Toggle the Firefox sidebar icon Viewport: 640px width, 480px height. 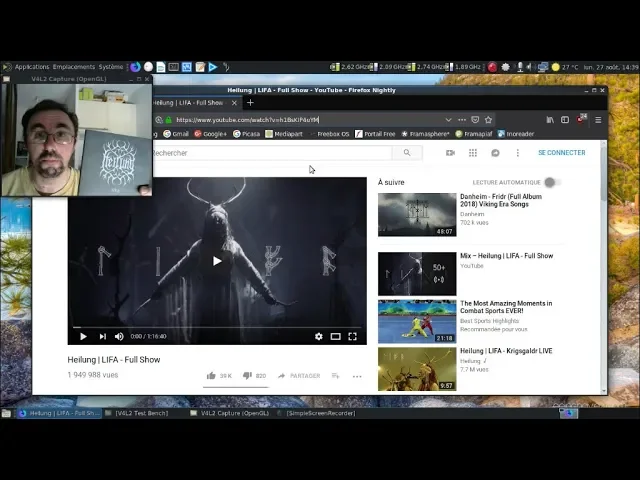click(565, 120)
